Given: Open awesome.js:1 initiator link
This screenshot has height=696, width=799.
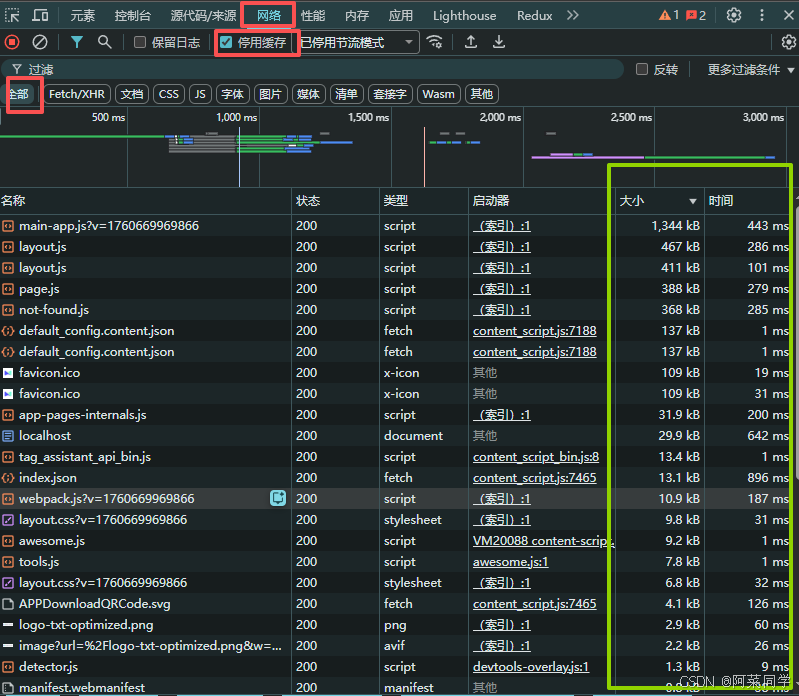Looking at the screenshot, I should point(511,562).
